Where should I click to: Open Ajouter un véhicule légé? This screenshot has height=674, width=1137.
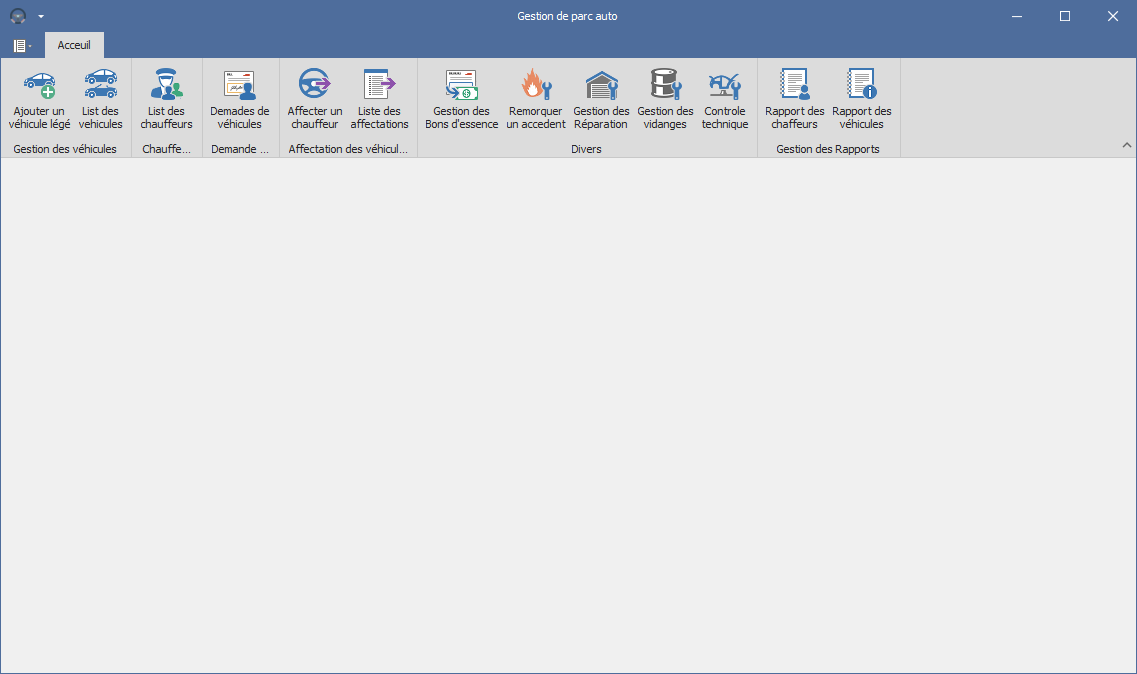(x=39, y=99)
